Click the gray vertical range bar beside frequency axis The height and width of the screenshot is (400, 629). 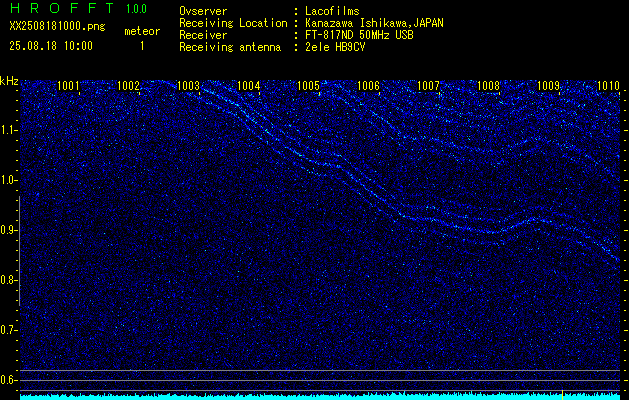pyautogui.click(x=19, y=251)
